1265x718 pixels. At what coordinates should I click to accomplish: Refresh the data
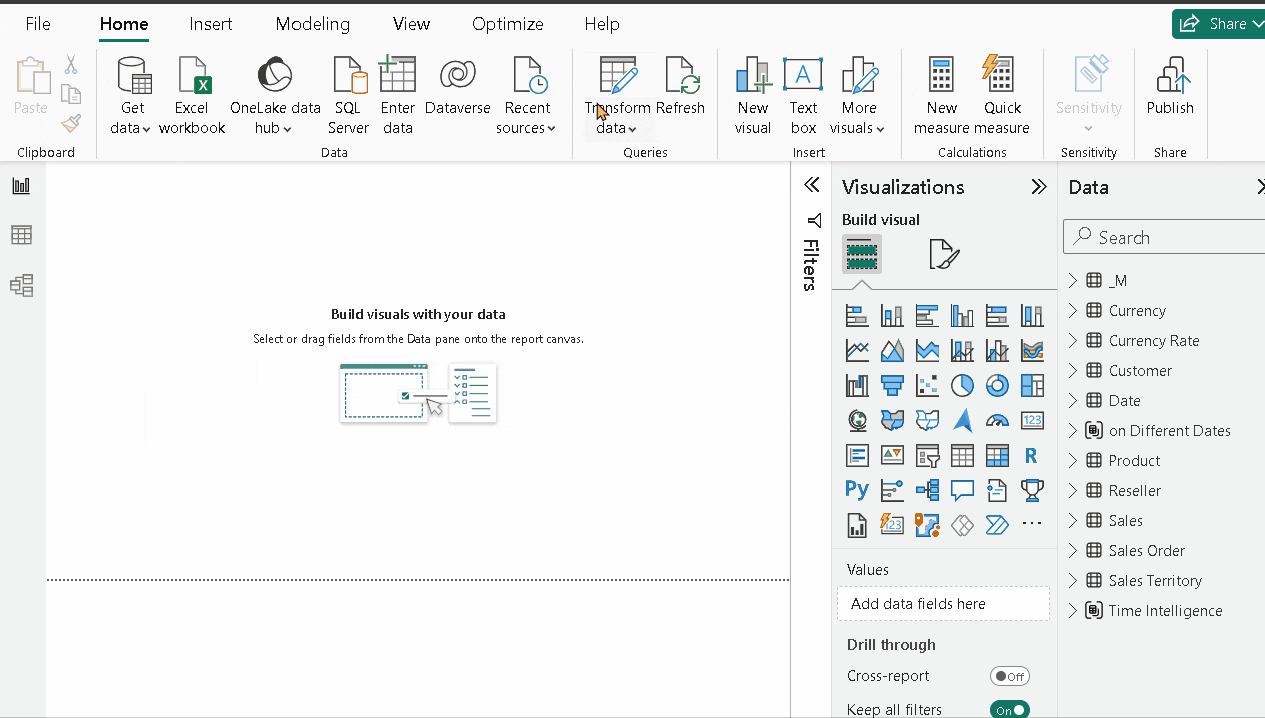[x=681, y=87]
